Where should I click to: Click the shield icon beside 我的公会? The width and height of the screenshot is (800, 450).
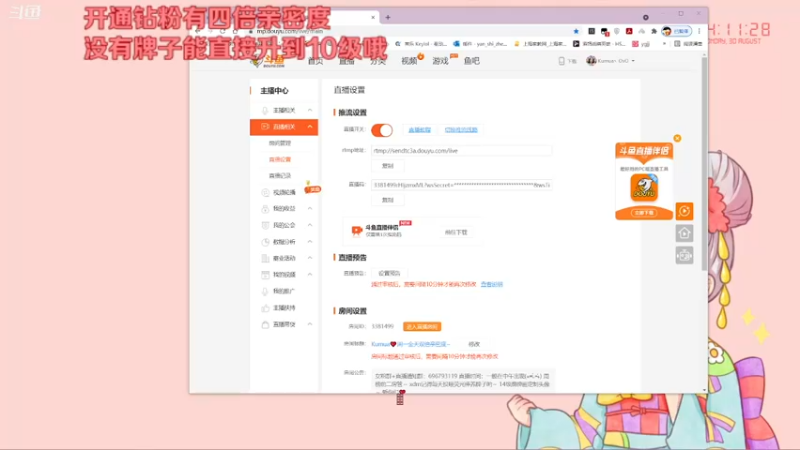[265, 225]
